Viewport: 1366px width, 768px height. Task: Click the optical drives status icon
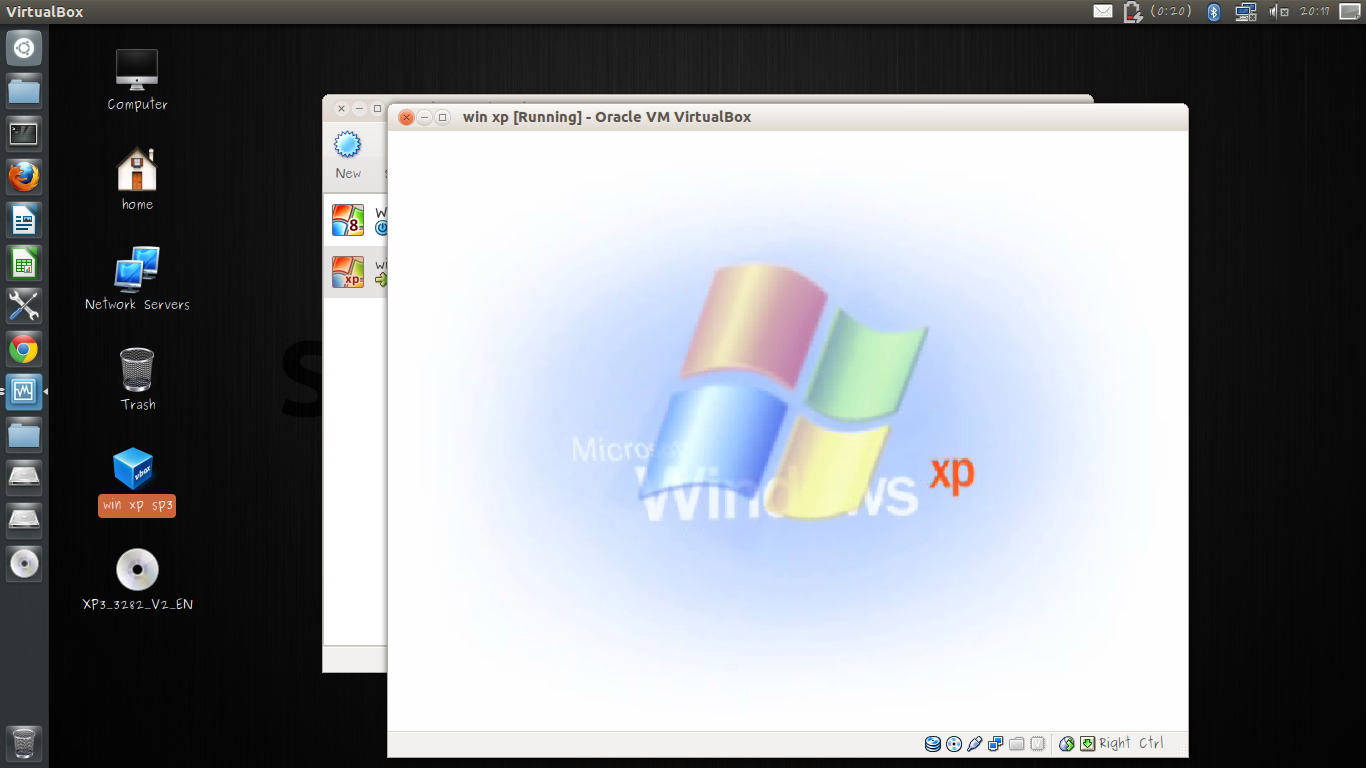click(x=954, y=744)
